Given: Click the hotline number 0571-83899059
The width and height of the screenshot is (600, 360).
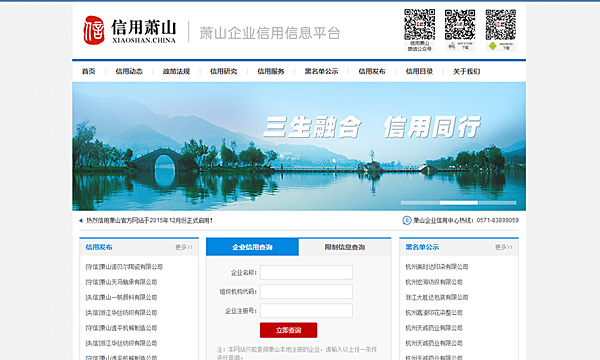Looking at the screenshot, I should (x=498, y=220).
